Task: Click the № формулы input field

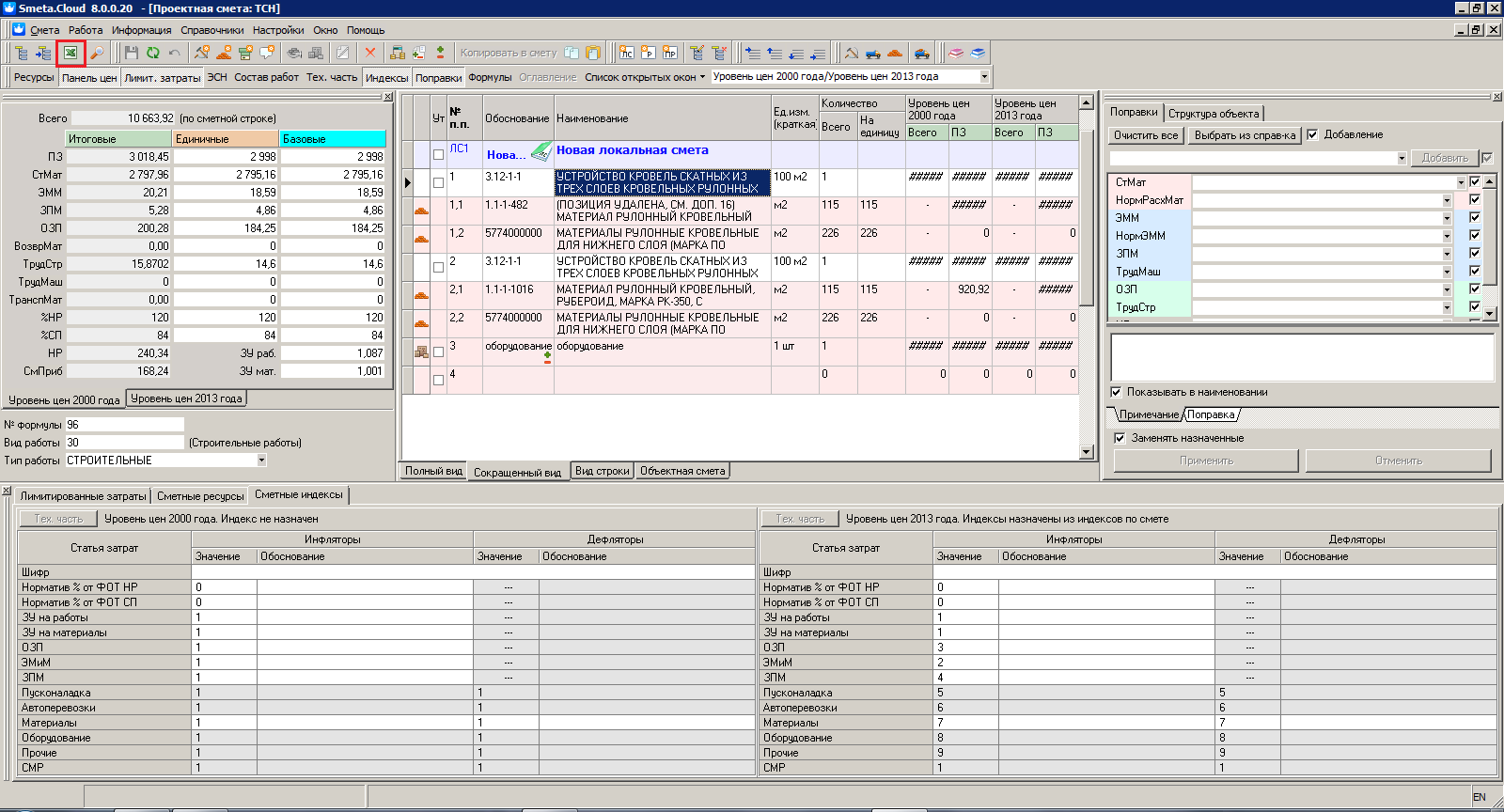Action: (x=124, y=425)
